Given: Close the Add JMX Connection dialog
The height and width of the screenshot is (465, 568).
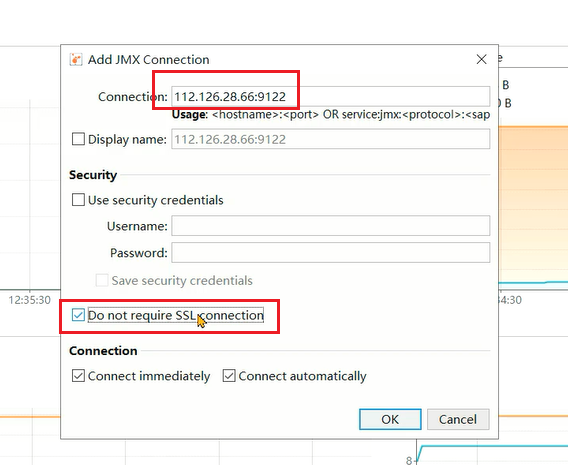Looking at the screenshot, I should pyautogui.click(x=481, y=59).
